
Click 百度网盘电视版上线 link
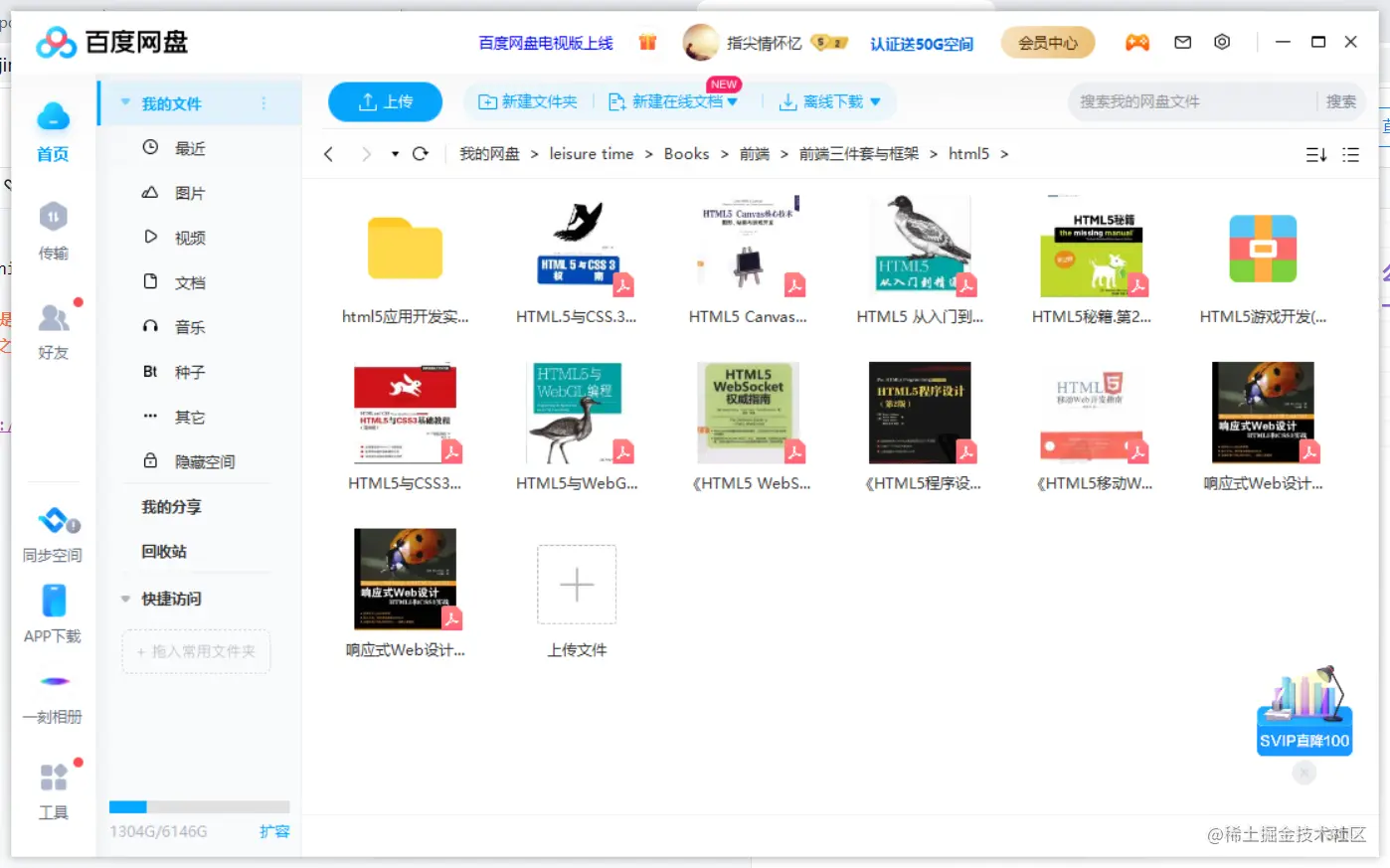pyautogui.click(x=546, y=43)
